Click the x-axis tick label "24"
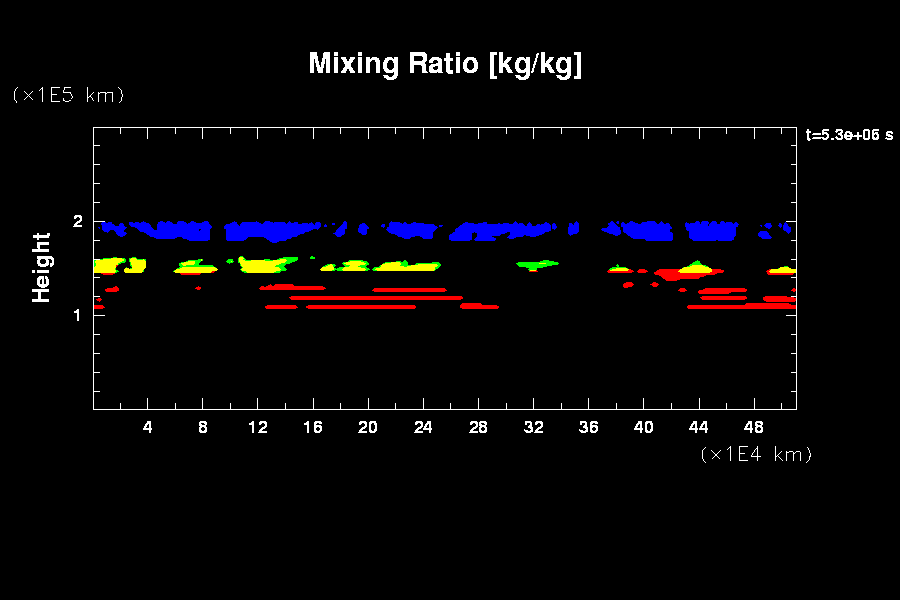900x600 pixels. point(423,428)
